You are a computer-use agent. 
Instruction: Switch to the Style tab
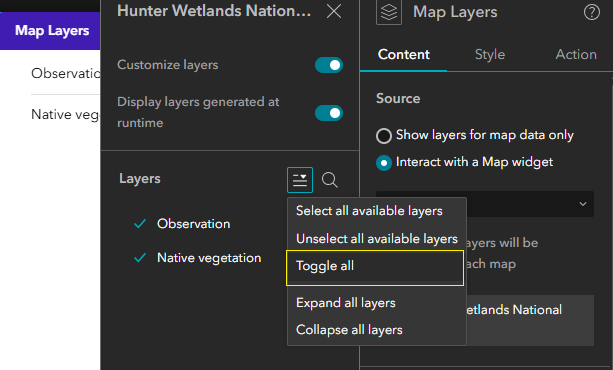(489, 54)
